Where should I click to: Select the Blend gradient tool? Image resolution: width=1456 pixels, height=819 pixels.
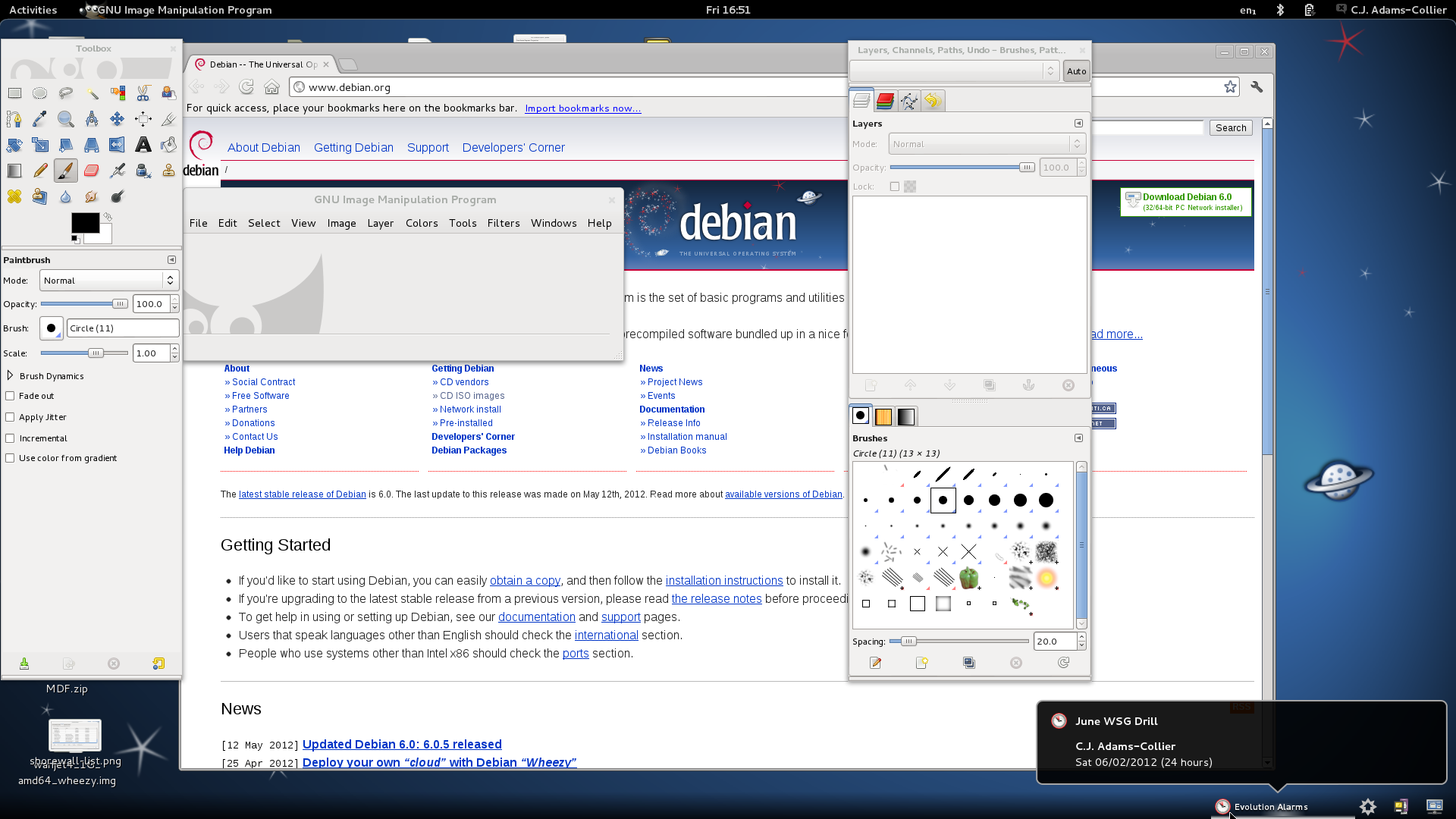pos(14,171)
